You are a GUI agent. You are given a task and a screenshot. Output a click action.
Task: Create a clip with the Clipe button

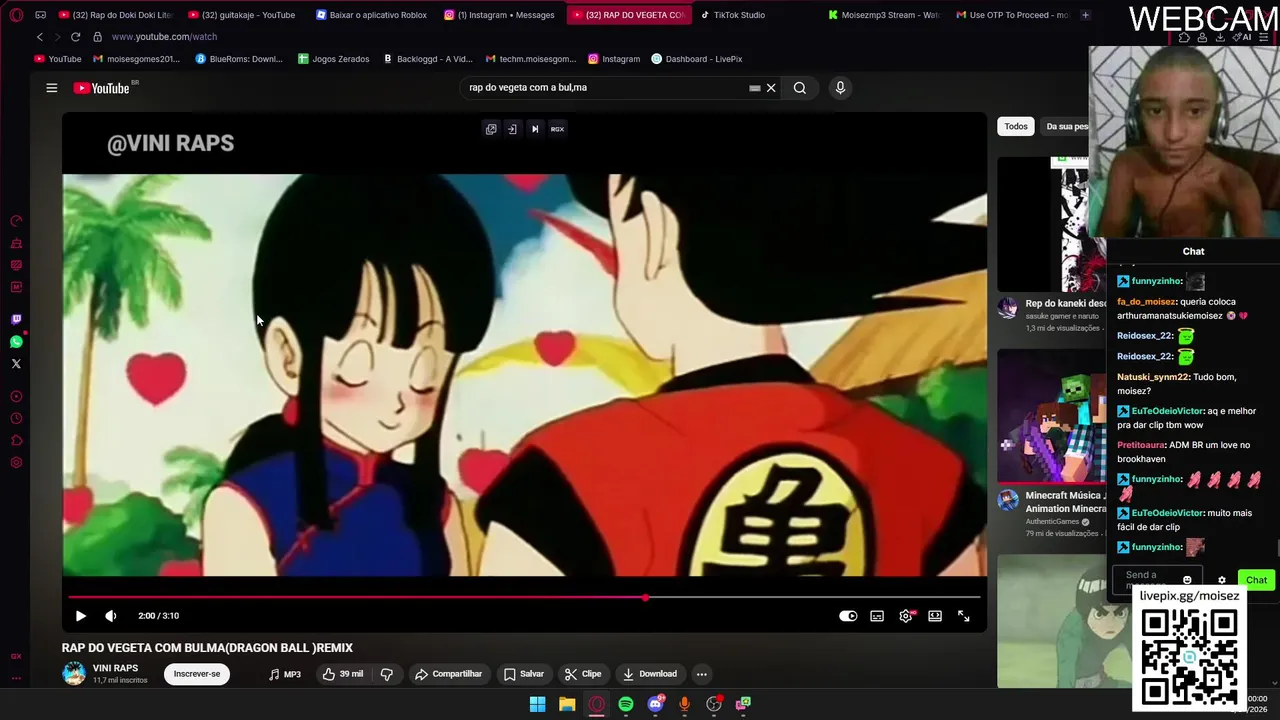coord(583,674)
